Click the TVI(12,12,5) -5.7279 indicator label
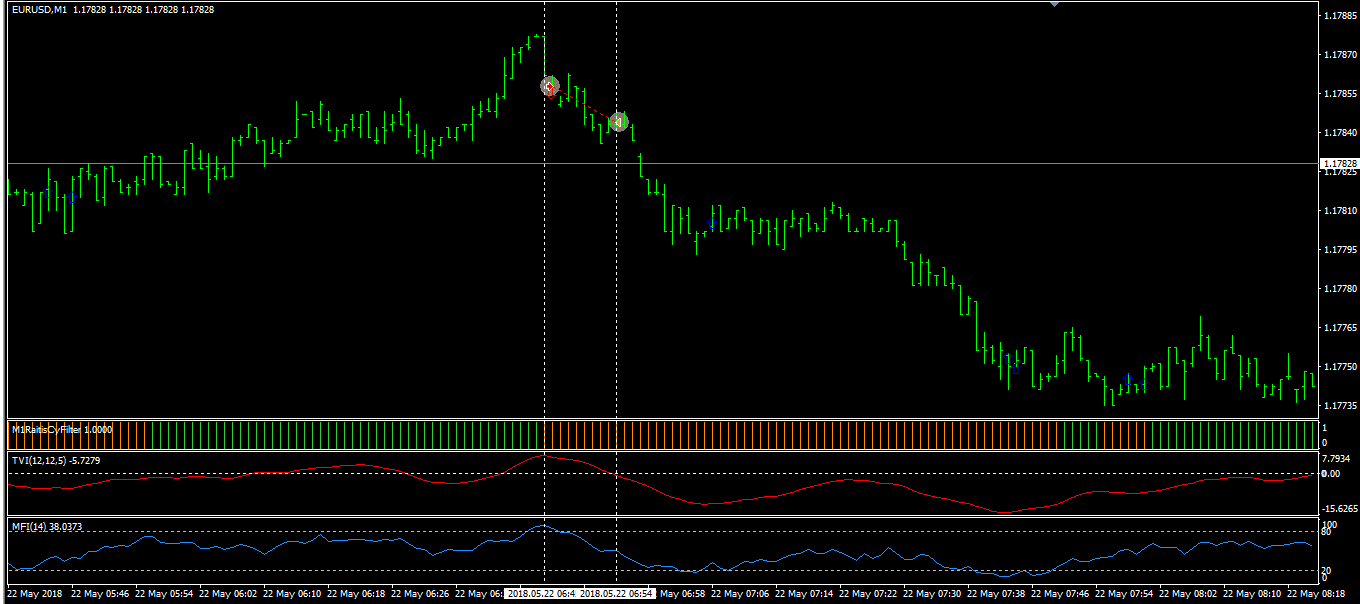 tap(55, 460)
